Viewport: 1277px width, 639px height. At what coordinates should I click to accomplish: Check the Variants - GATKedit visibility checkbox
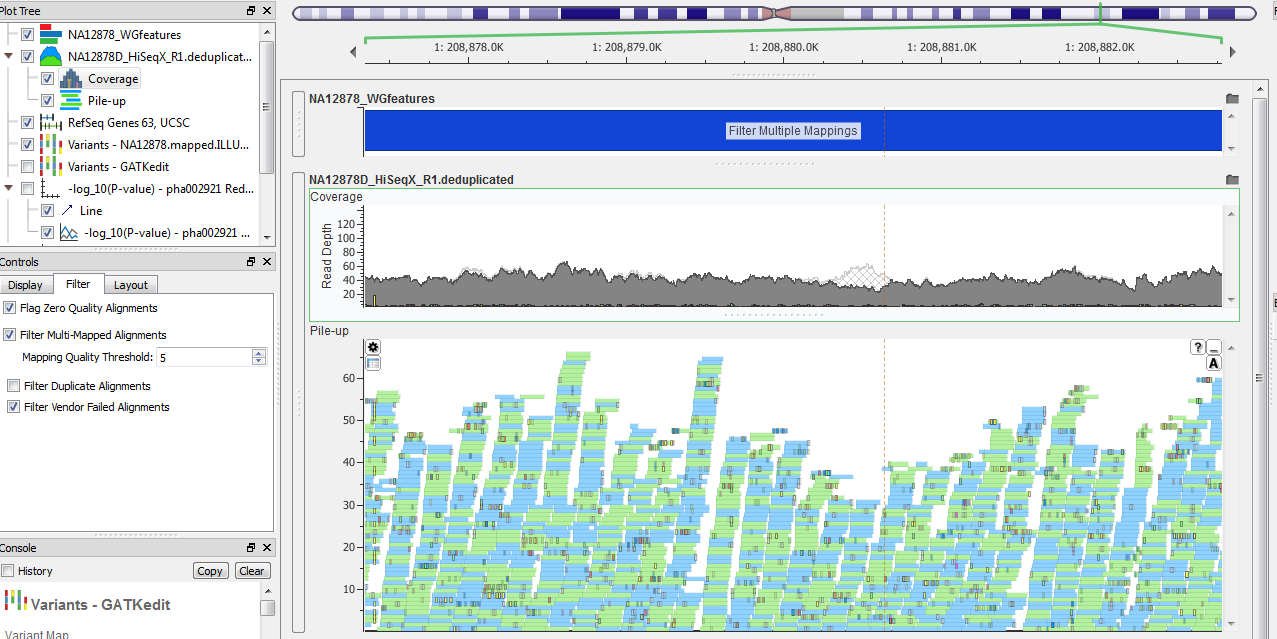25,166
